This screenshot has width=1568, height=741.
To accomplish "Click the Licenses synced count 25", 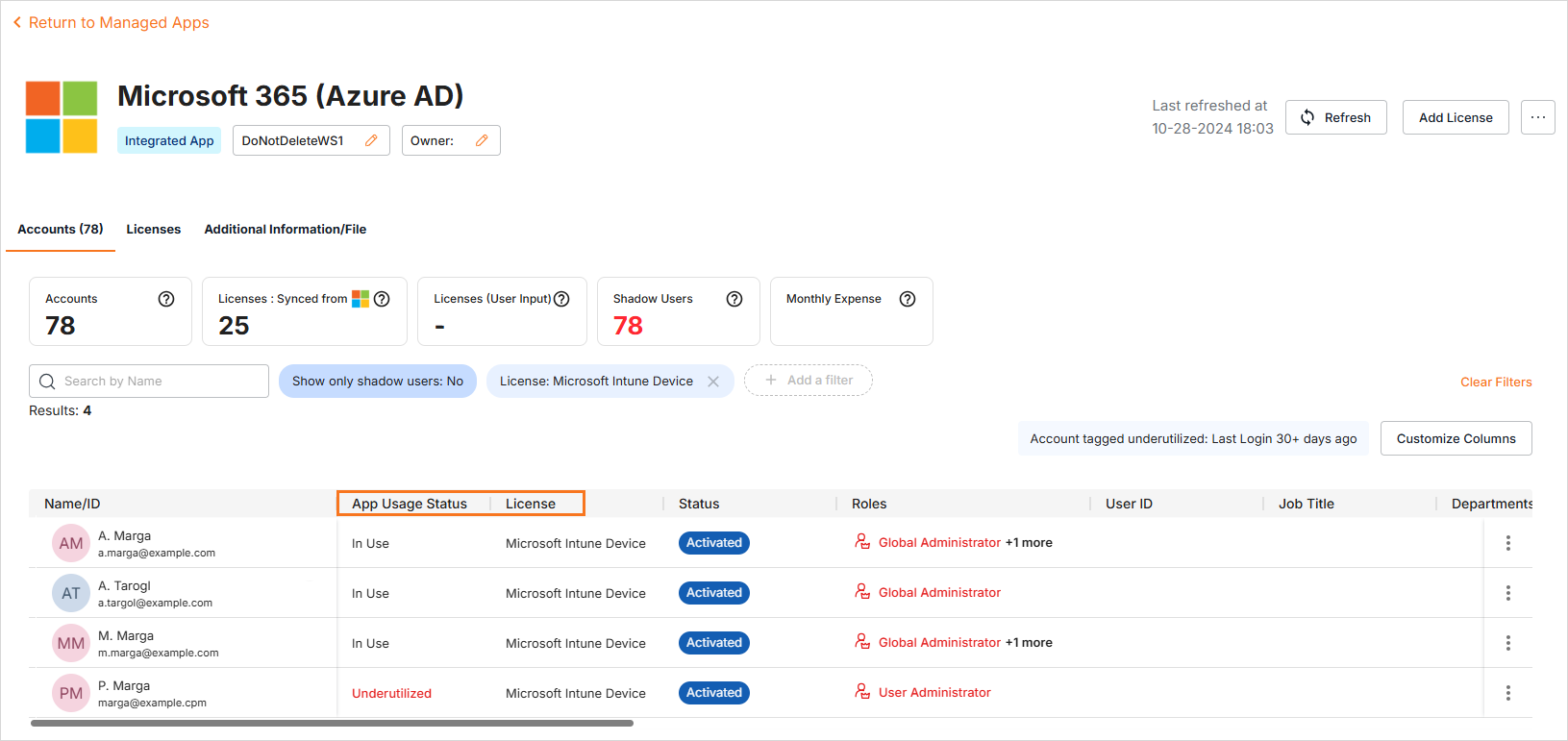I will [x=234, y=326].
